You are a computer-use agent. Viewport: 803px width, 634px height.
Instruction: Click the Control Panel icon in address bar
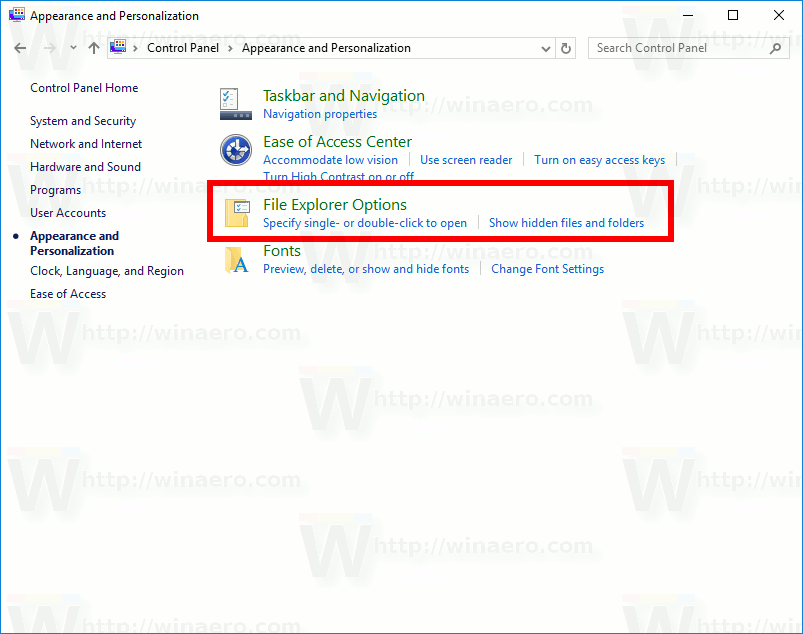pyautogui.click(x=116, y=47)
